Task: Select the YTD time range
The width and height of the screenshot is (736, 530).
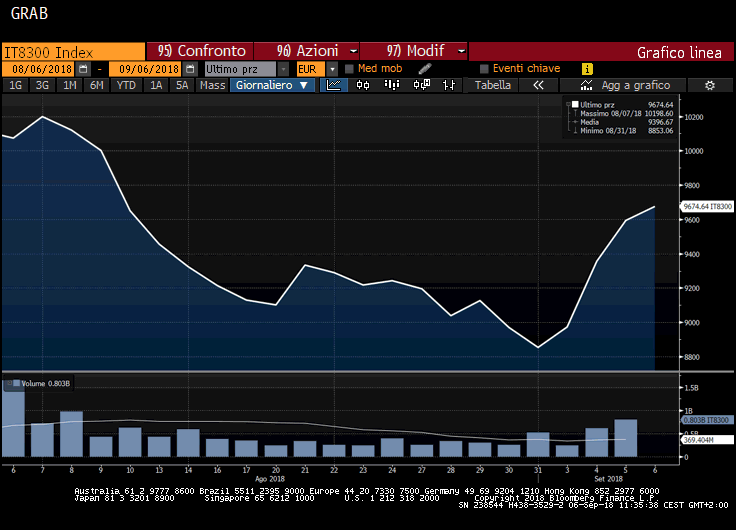Action: point(126,86)
